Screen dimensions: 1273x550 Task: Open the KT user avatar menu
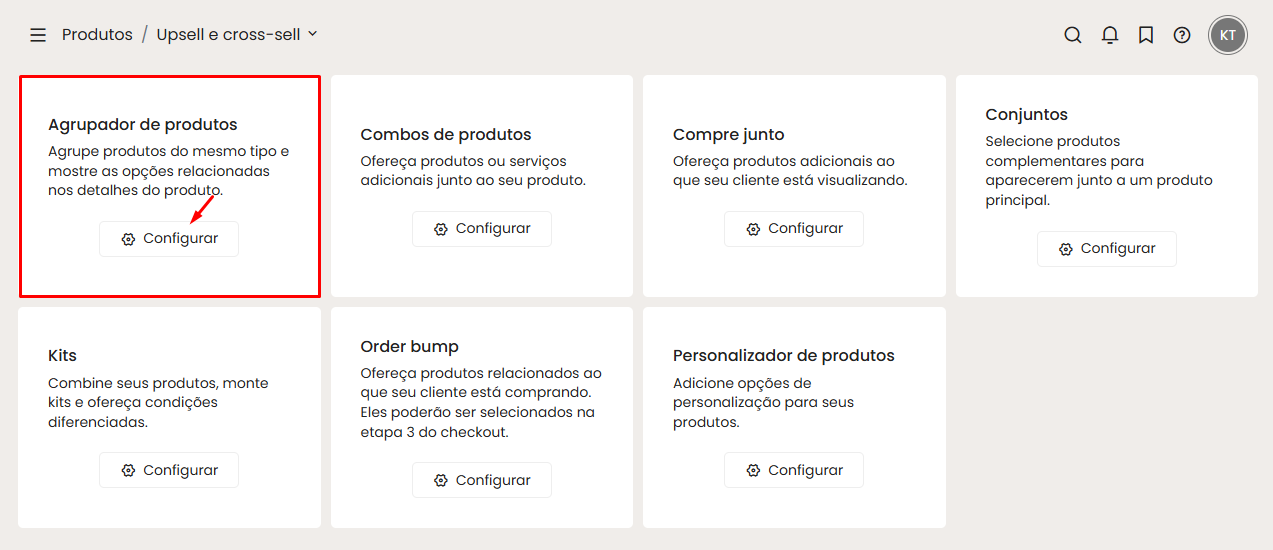pyautogui.click(x=1228, y=35)
